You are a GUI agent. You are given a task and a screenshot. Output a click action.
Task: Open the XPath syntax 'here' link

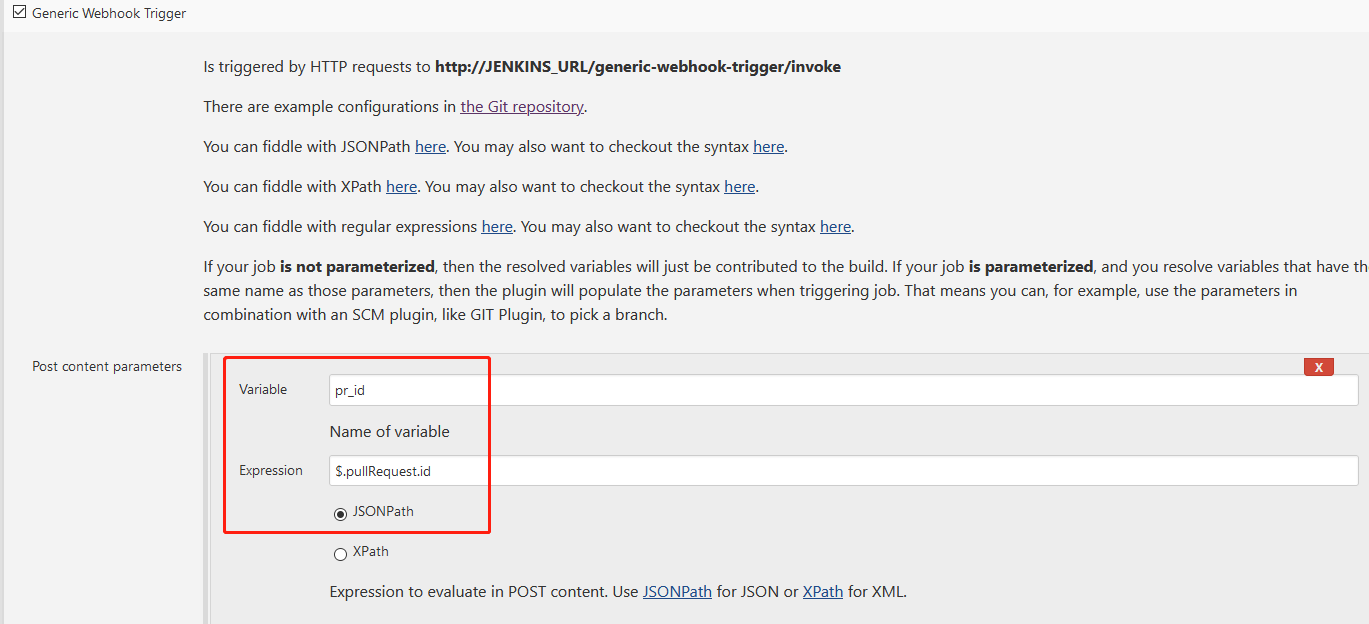739,186
